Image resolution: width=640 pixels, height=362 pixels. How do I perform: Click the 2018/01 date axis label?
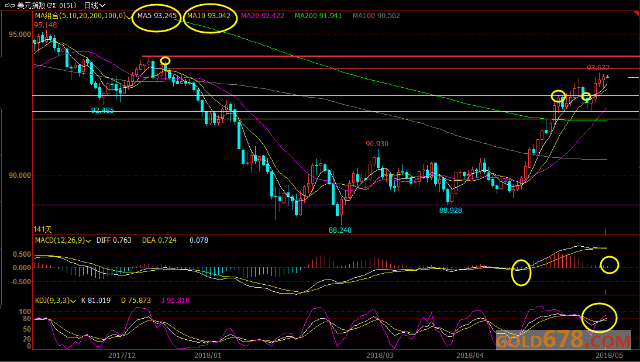point(208,355)
